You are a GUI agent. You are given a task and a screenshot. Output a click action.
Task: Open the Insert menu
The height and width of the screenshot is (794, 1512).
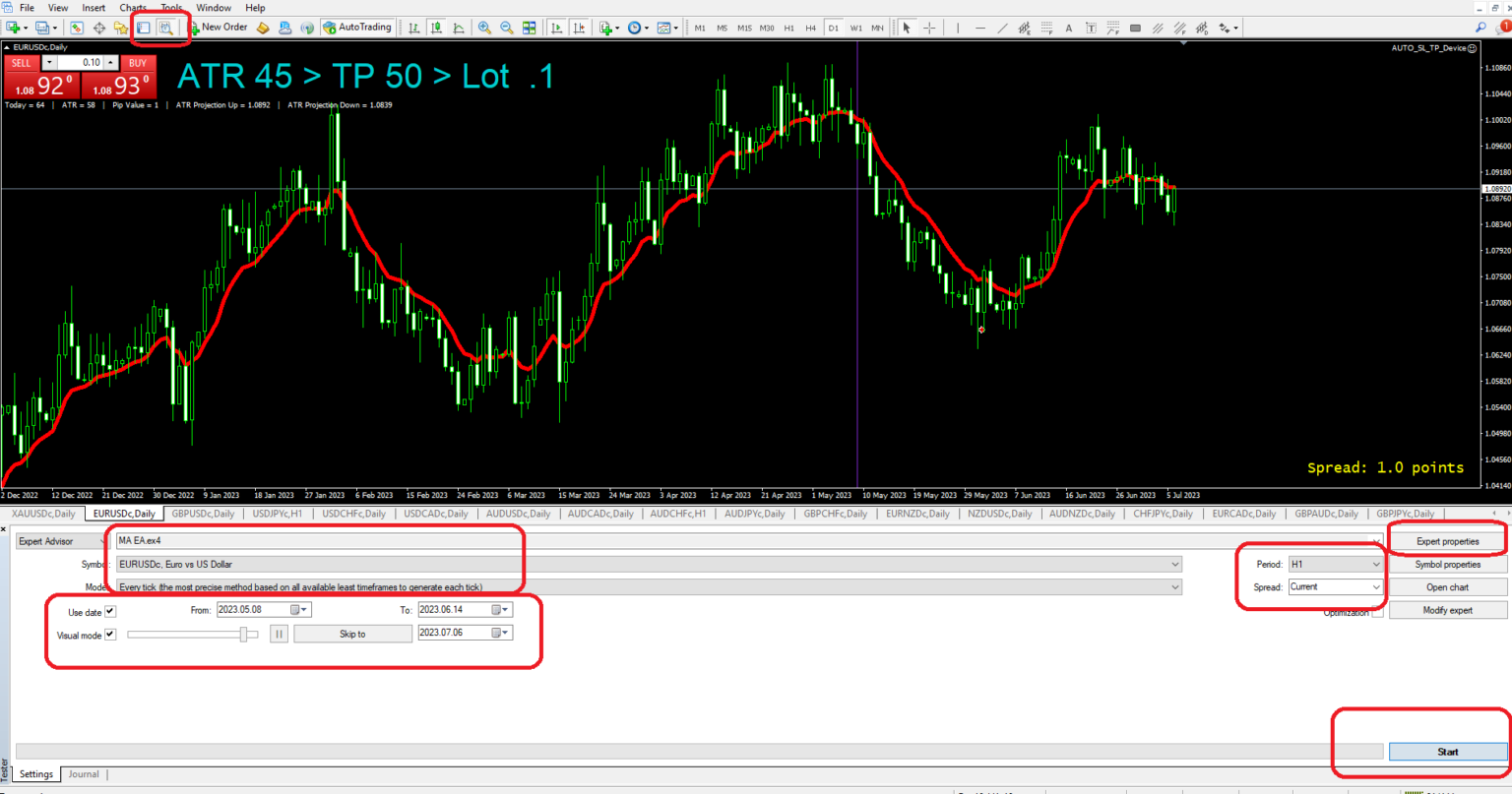94,8
